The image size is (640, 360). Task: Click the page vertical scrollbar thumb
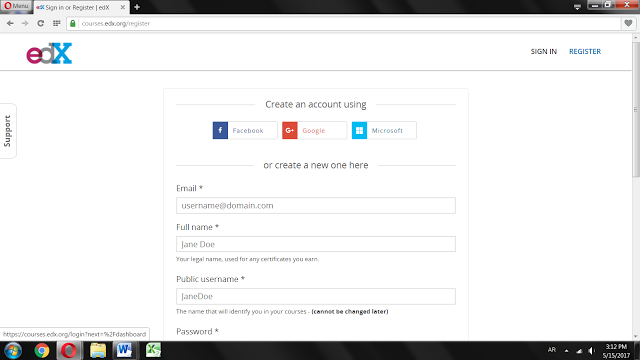click(x=636, y=109)
